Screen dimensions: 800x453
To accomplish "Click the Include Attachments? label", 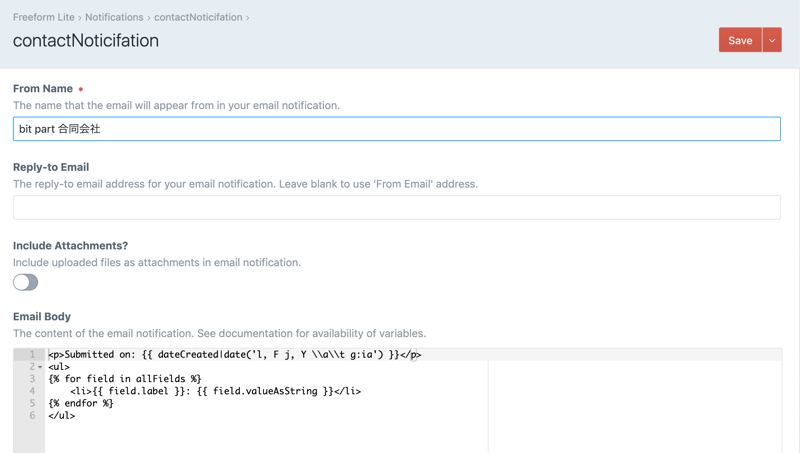I will [70, 245].
